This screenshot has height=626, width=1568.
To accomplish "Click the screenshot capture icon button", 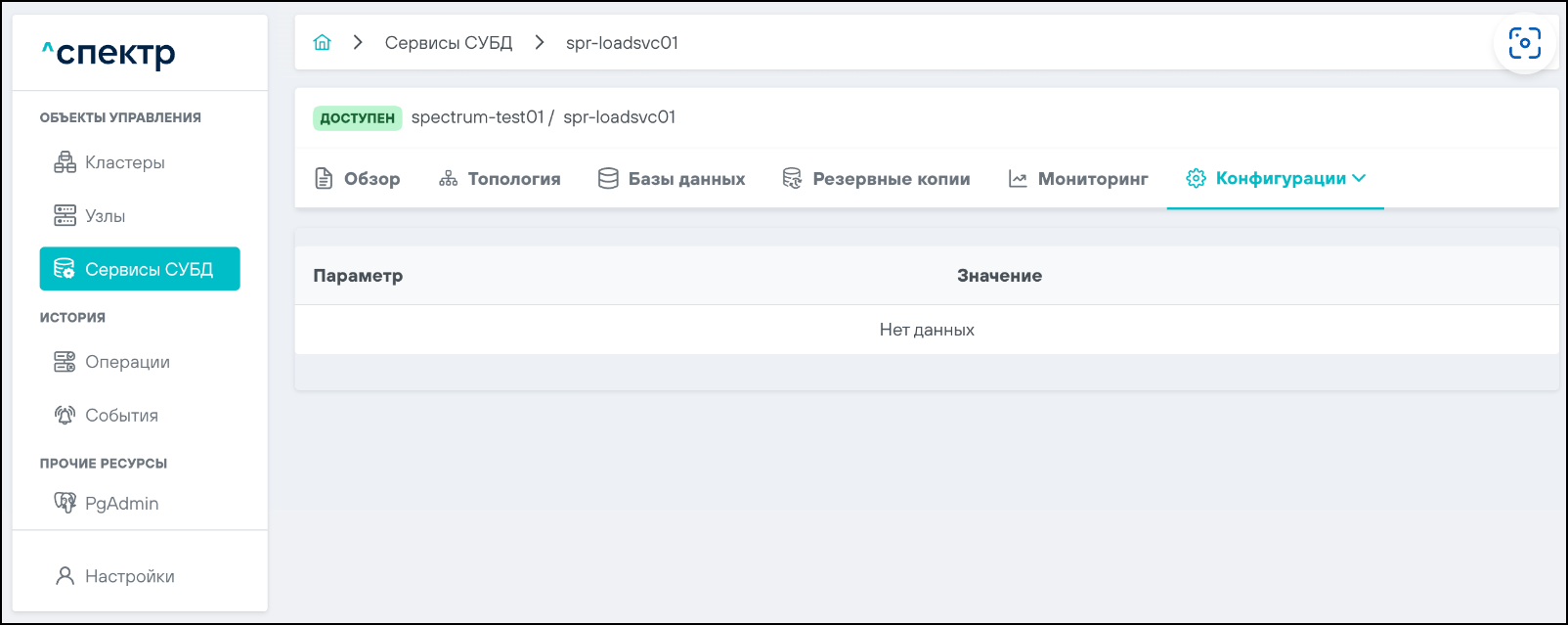I will tap(1524, 43).
